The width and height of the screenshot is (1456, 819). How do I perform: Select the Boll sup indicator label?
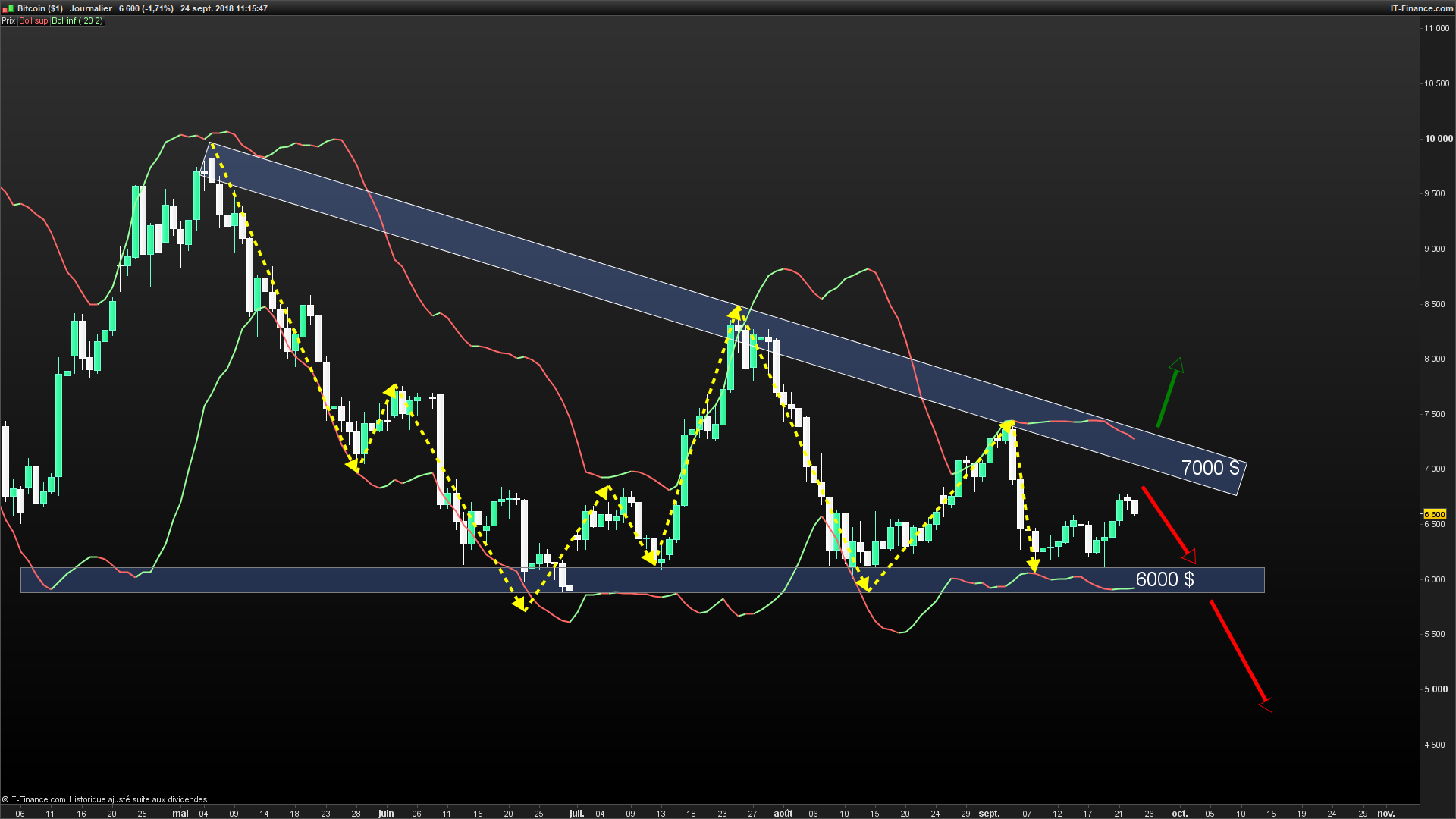(33, 21)
